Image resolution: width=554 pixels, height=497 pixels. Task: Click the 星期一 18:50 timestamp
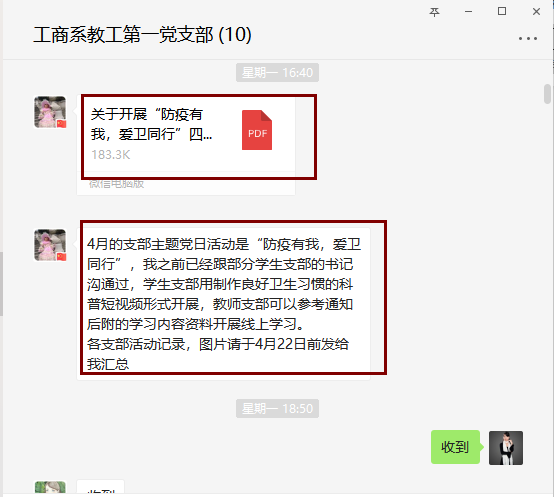[x=277, y=409]
